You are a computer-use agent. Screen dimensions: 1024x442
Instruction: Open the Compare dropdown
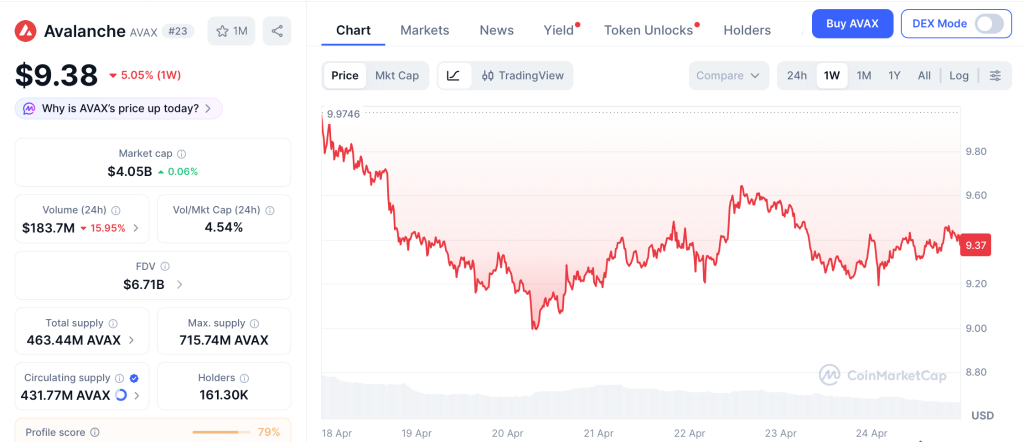pyautogui.click(x=728, y=75)
